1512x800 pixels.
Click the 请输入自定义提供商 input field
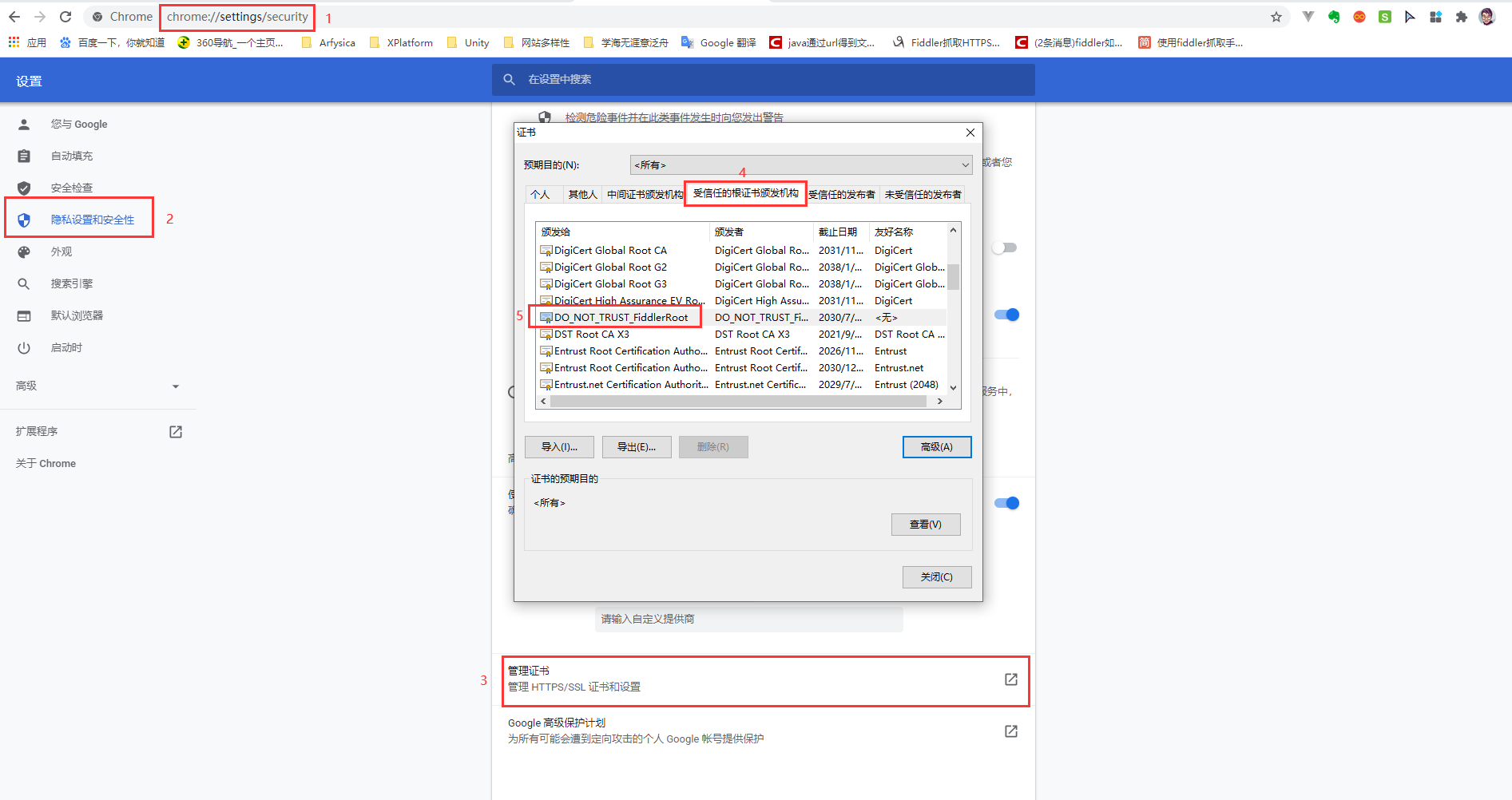[x=749, y=619]
